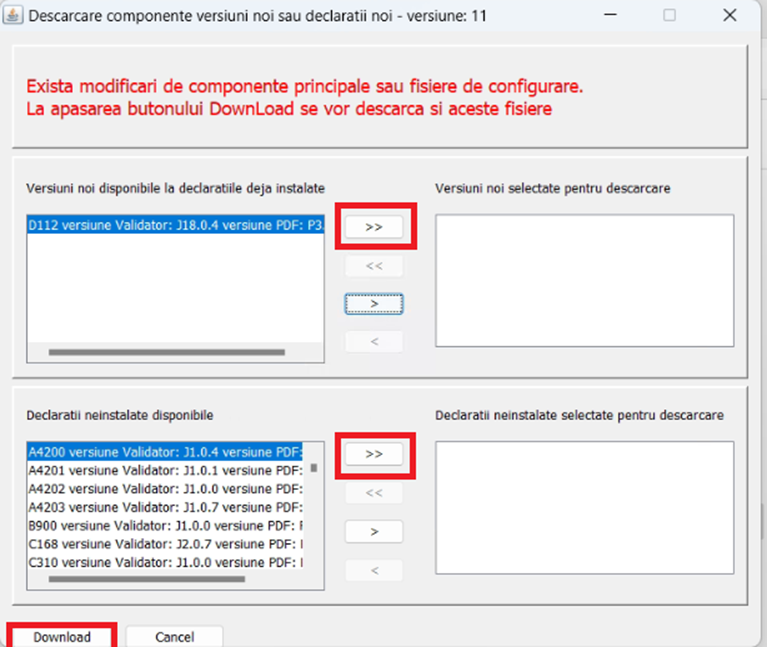Click top < remove-single arrow button
Viewport: 767px width, 647px height.
click(374, 342)
